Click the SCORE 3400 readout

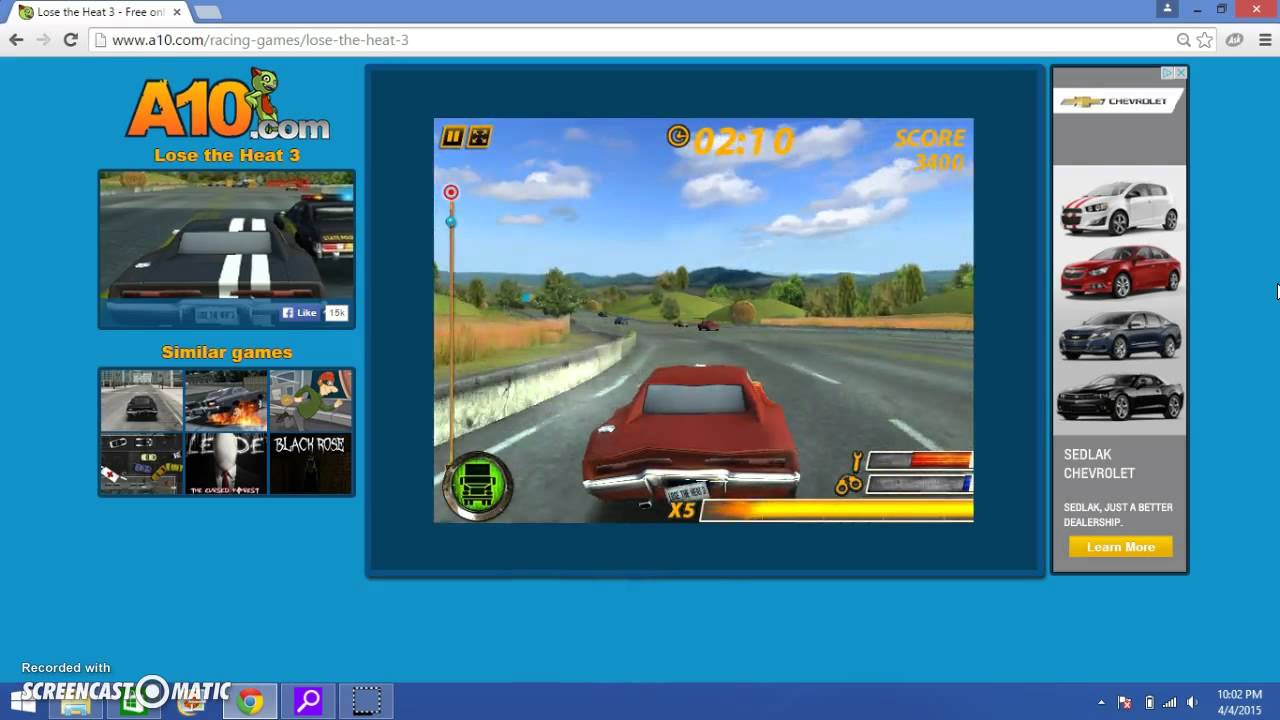point(930,150)
